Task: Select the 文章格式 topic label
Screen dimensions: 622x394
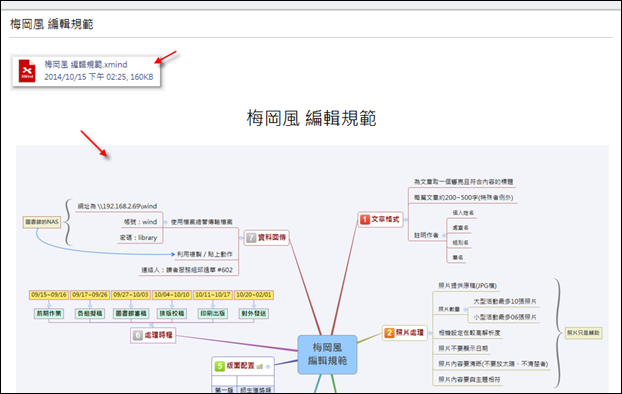Action: click(385, 219)
